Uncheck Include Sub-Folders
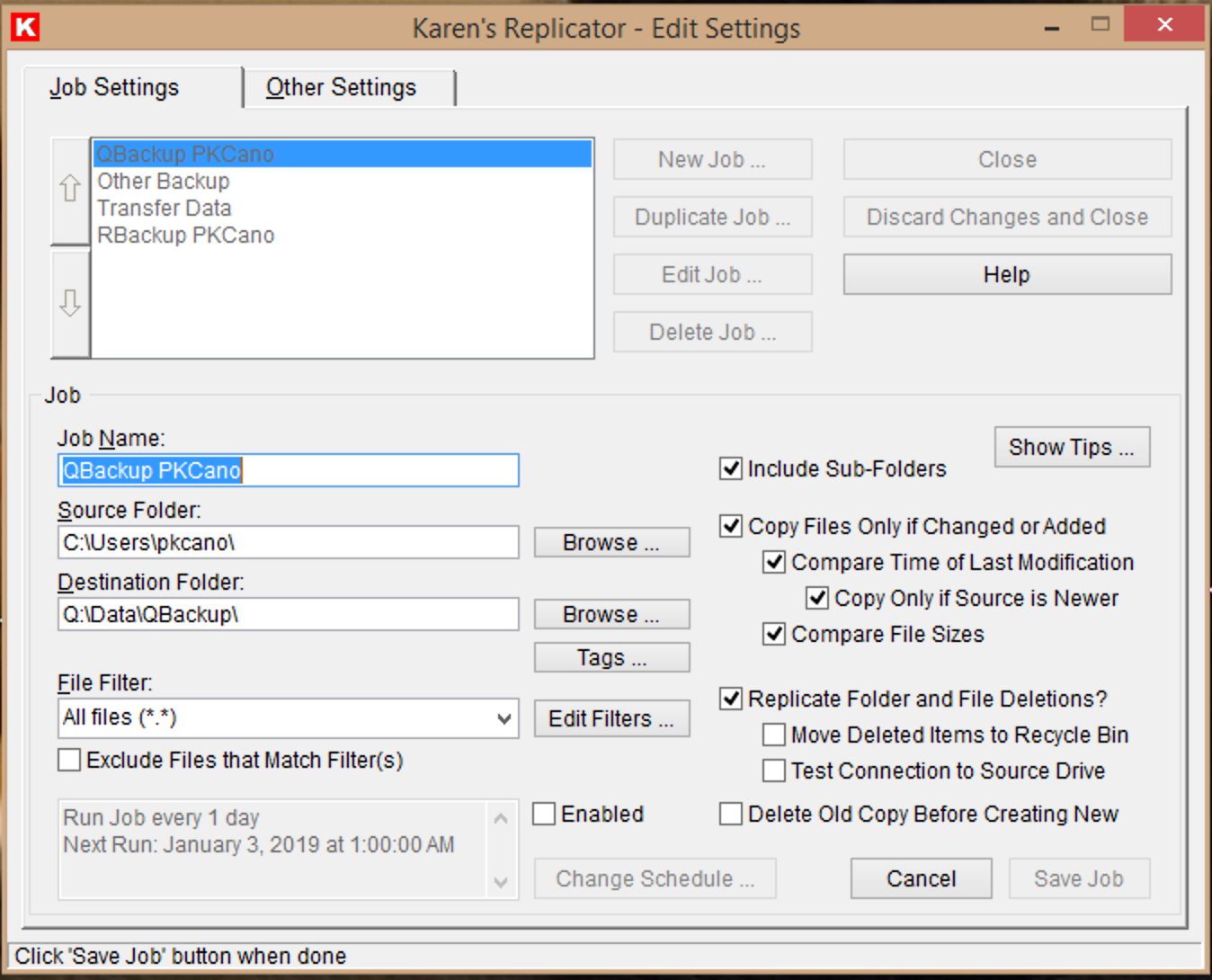The width and height of the screenshot is (1212, 980). coord(731,468)
